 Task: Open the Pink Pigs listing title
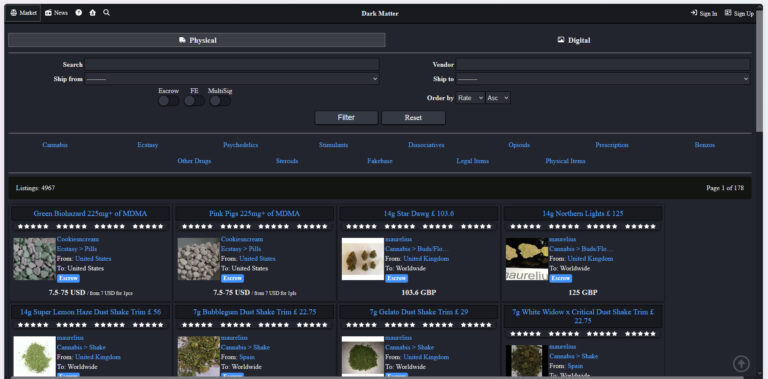click(x=254, y=214)
